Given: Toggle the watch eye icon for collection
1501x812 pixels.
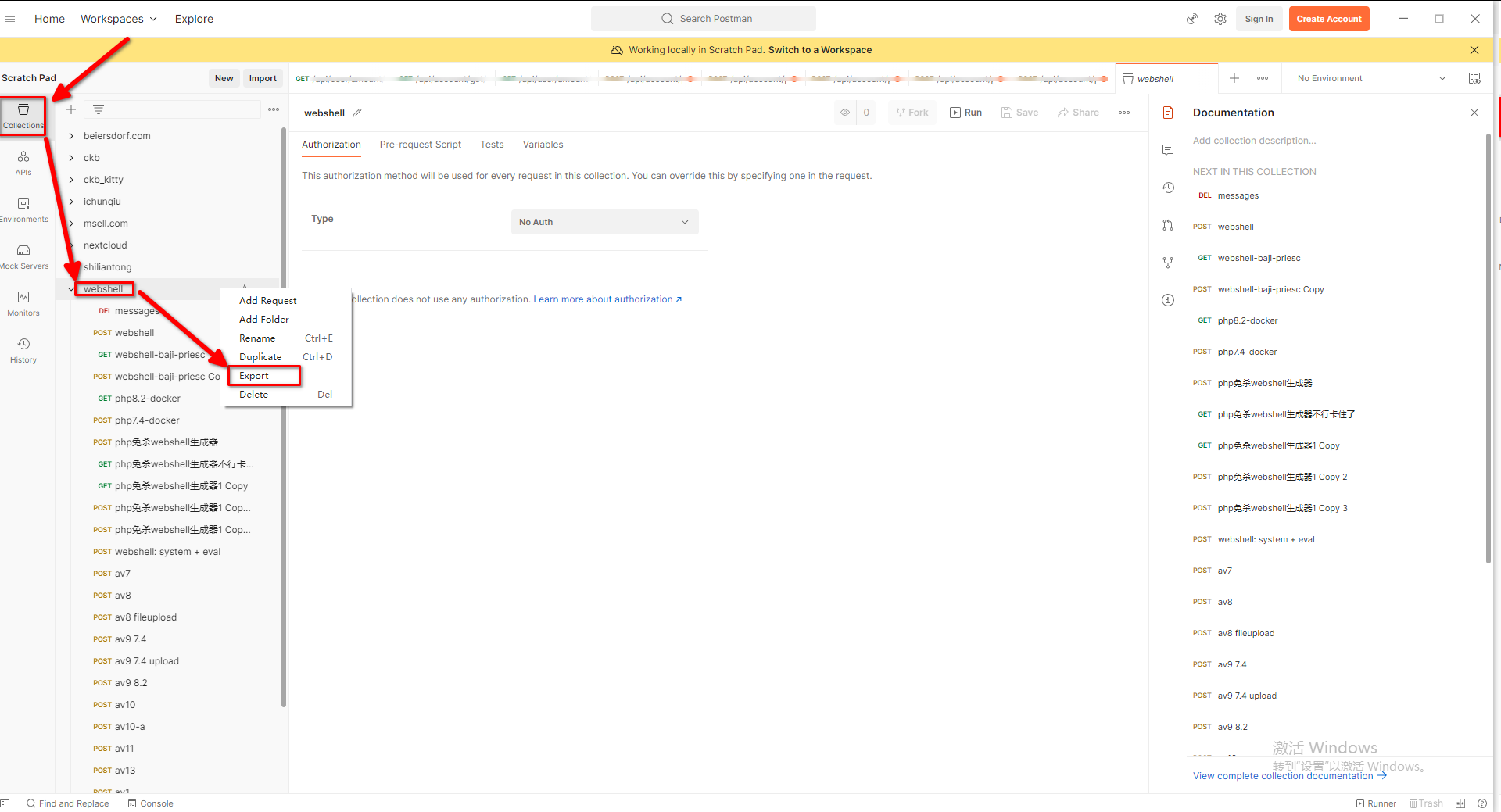Looking at the screenshot, I should point(845,113).
